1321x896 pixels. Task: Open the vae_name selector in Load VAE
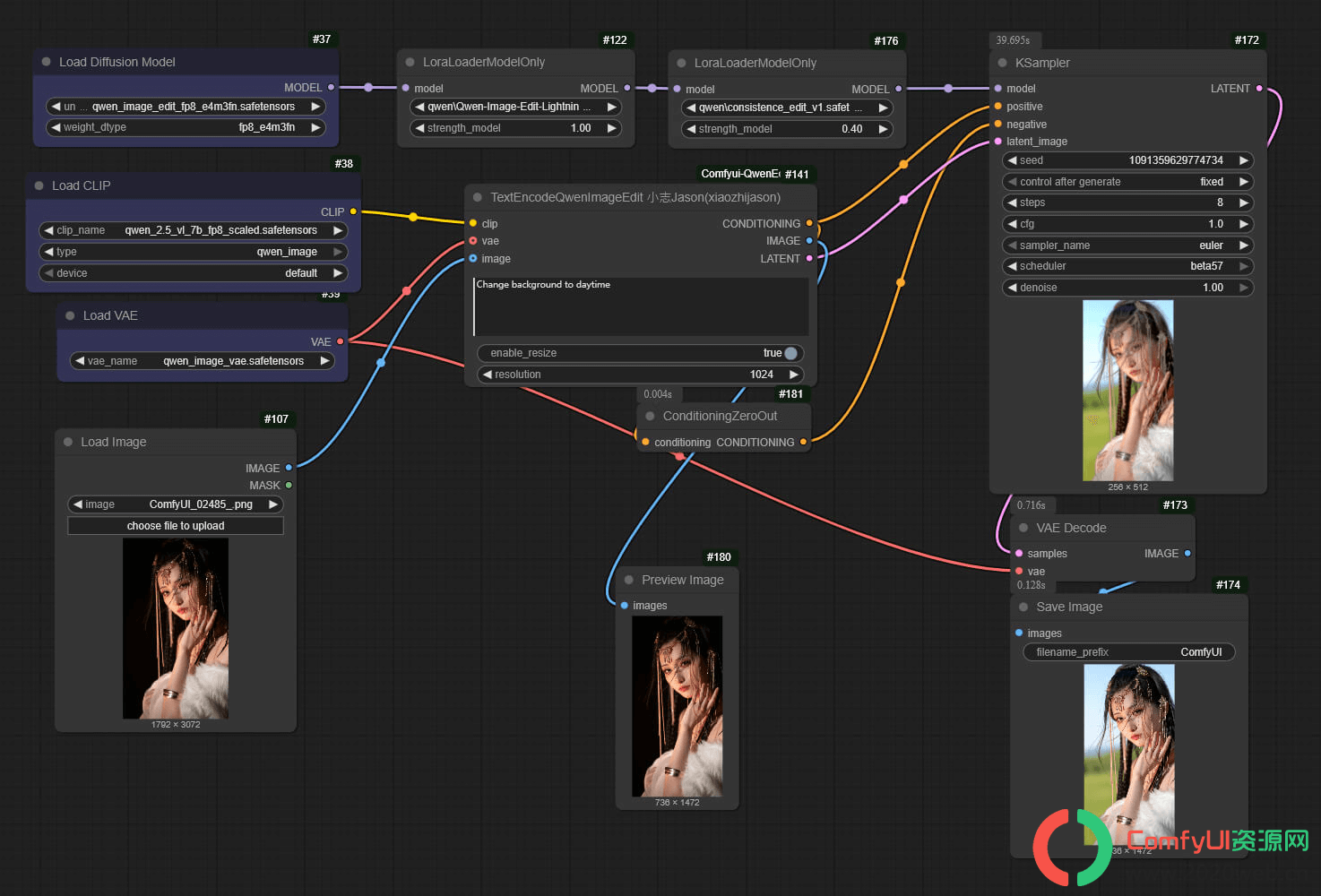203,361
